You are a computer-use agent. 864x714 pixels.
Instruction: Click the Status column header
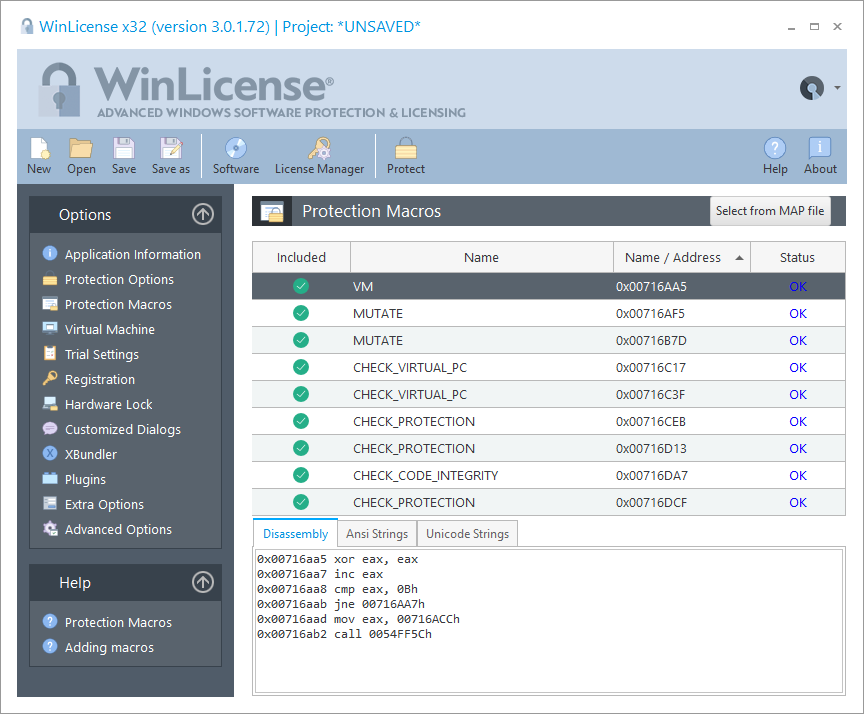pyautogui.click(x=797, y=257)
